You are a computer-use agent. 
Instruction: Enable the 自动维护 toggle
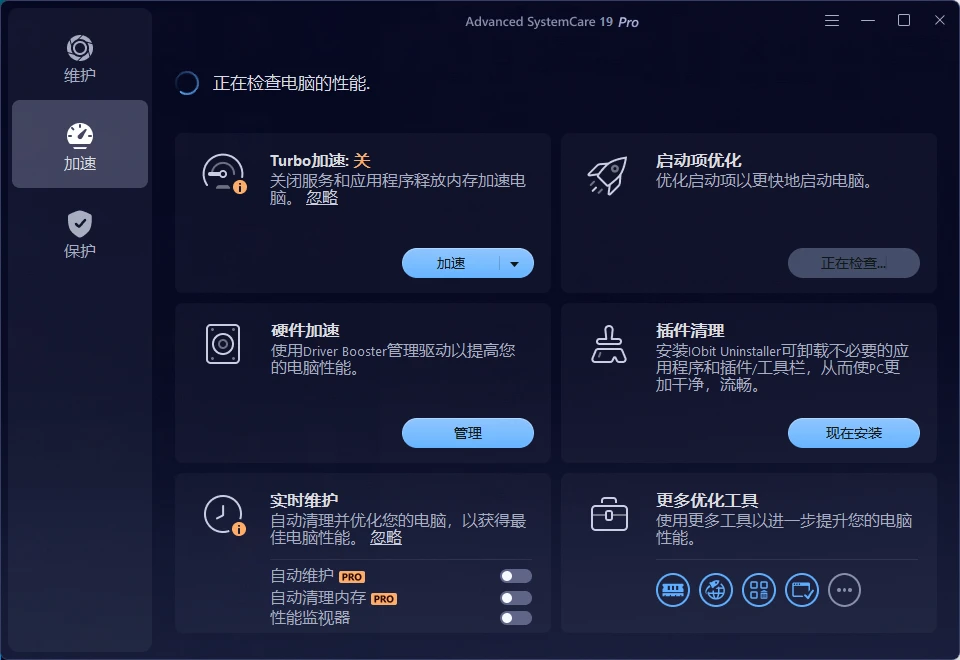[x=515, y=575]
